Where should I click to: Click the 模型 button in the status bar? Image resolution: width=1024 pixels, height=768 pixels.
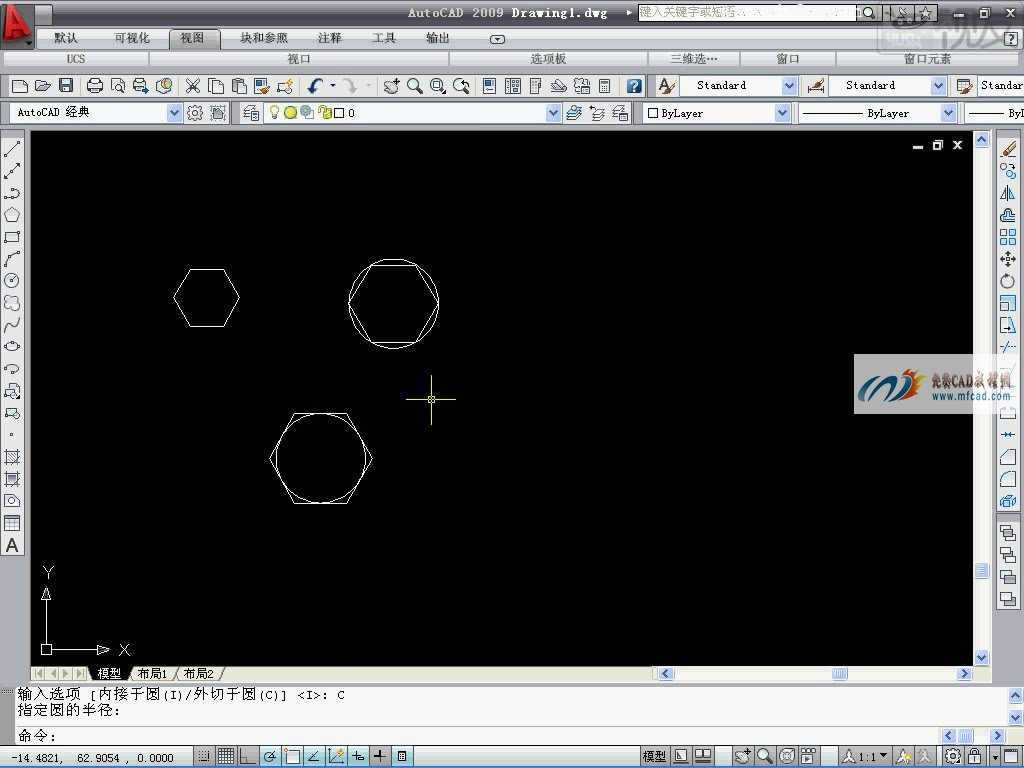coord(654,756)
